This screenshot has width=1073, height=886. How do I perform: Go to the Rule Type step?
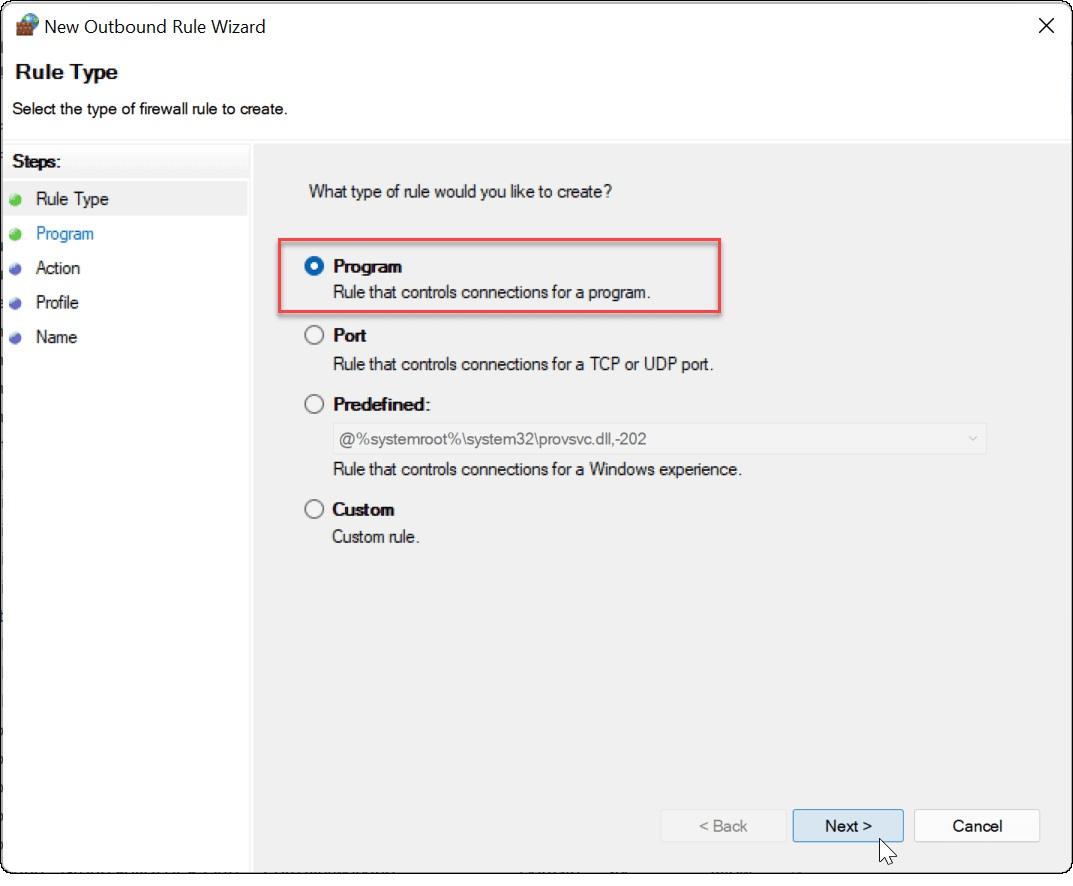pos(72,200)
